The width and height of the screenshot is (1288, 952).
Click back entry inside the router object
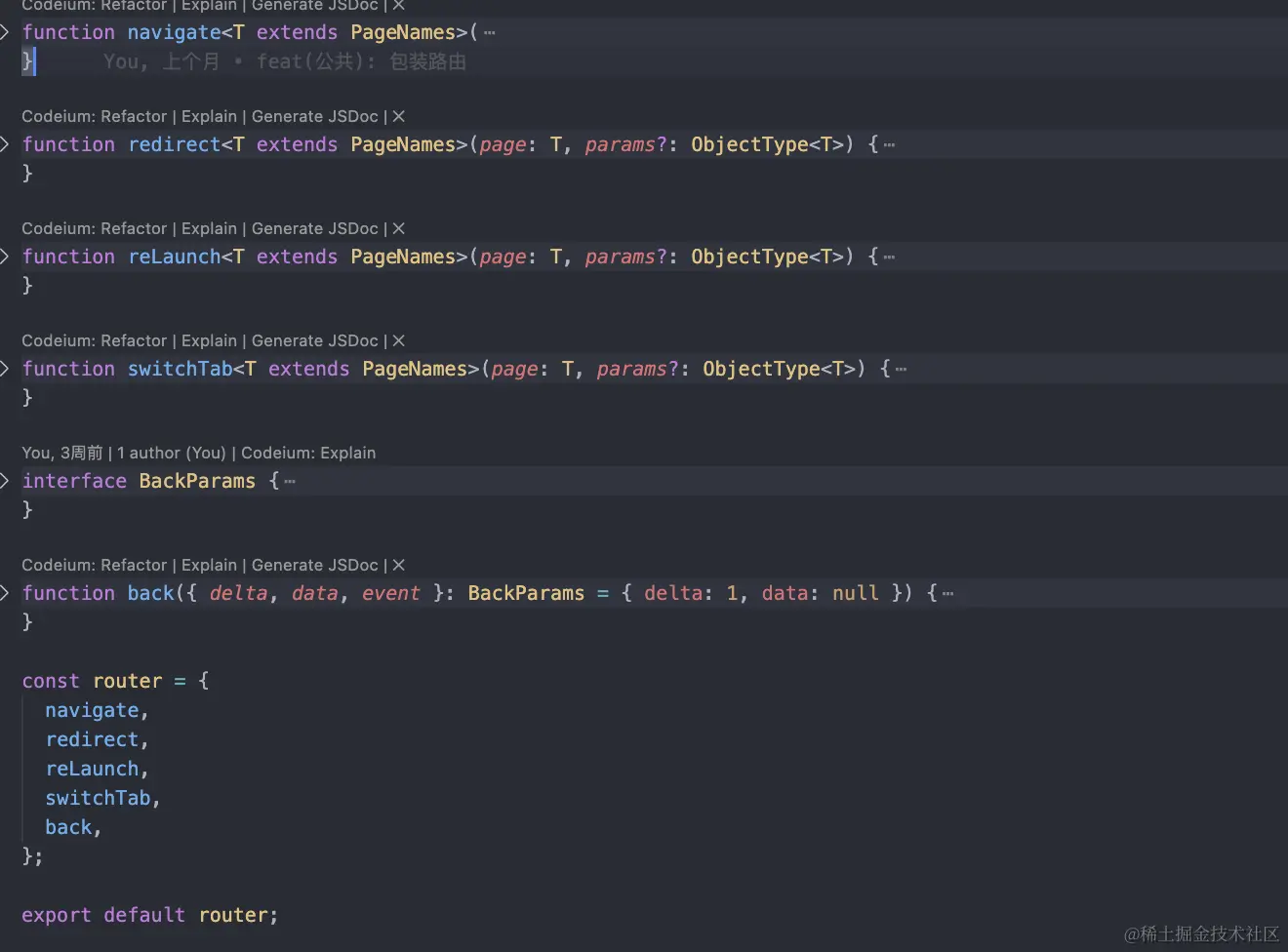pos(68,827)
